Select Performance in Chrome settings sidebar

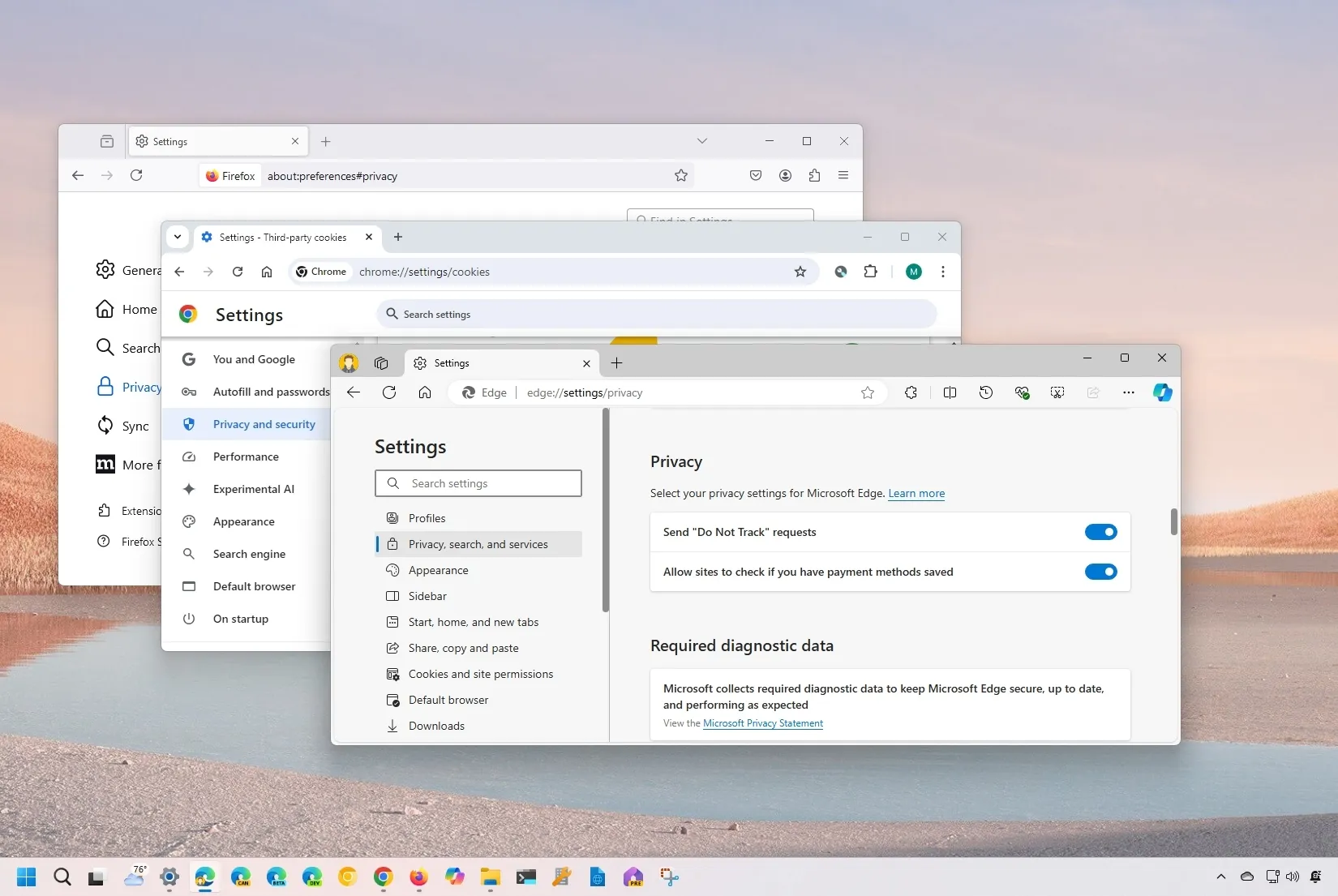pos(247,457)
